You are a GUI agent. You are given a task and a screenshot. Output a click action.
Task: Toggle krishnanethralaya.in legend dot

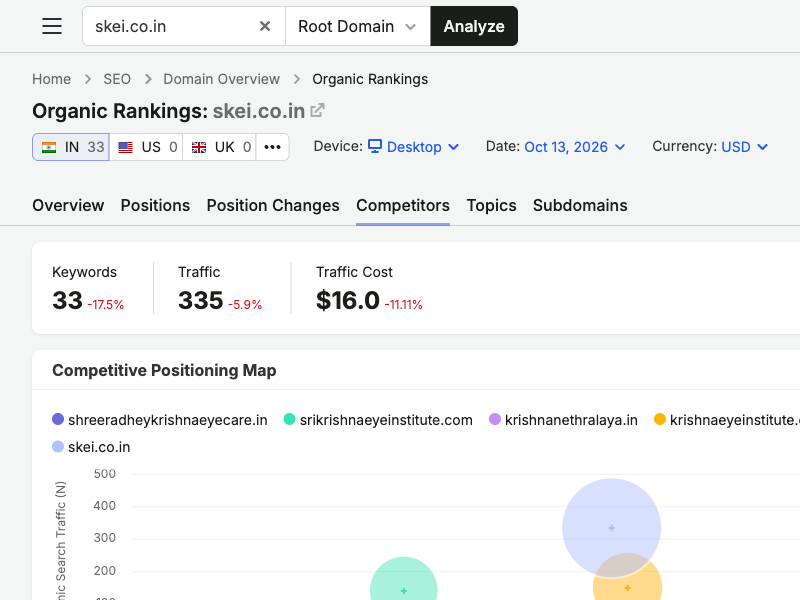tap(494, 419)
